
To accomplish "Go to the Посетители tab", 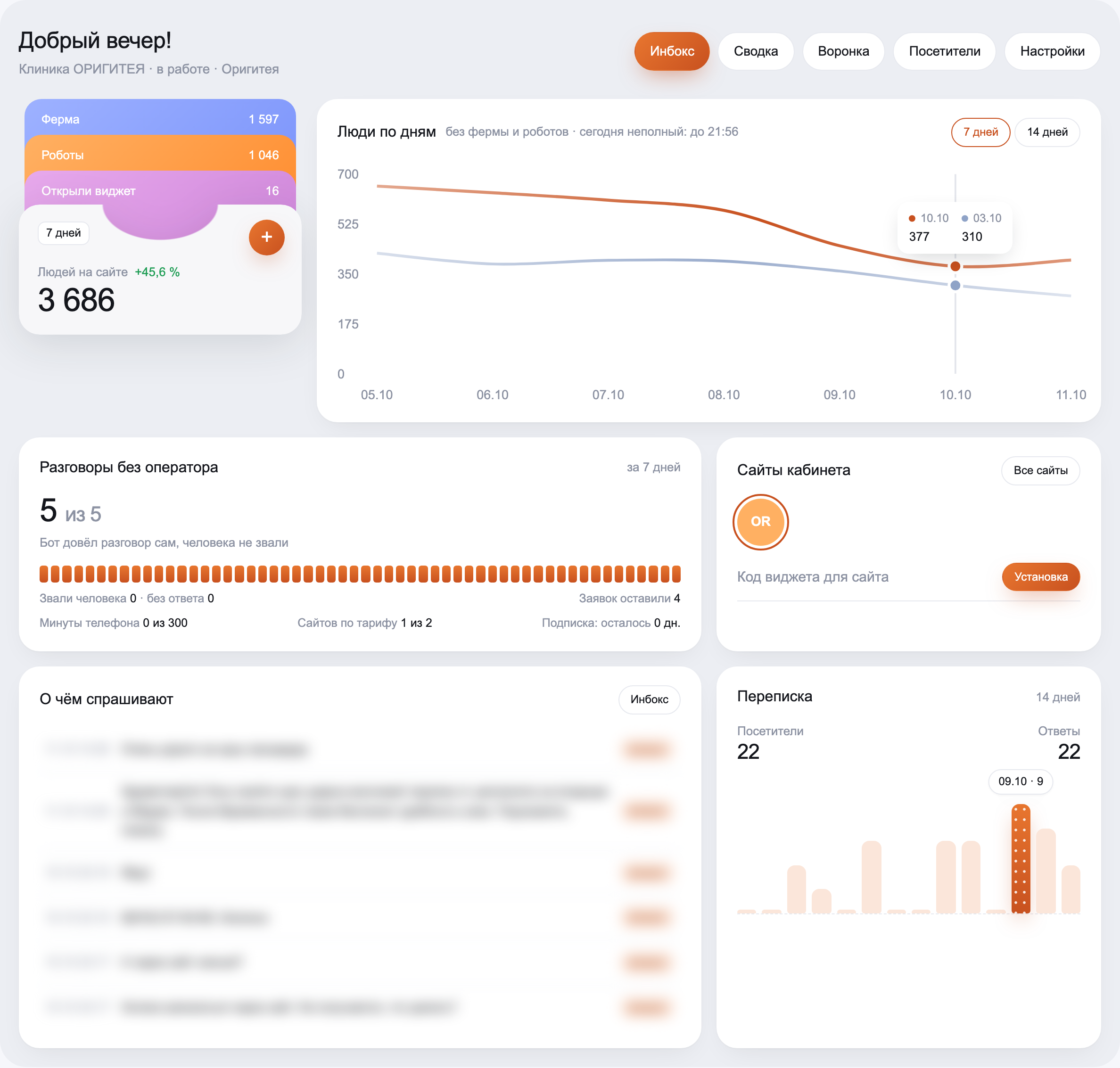I will point(944,51).
